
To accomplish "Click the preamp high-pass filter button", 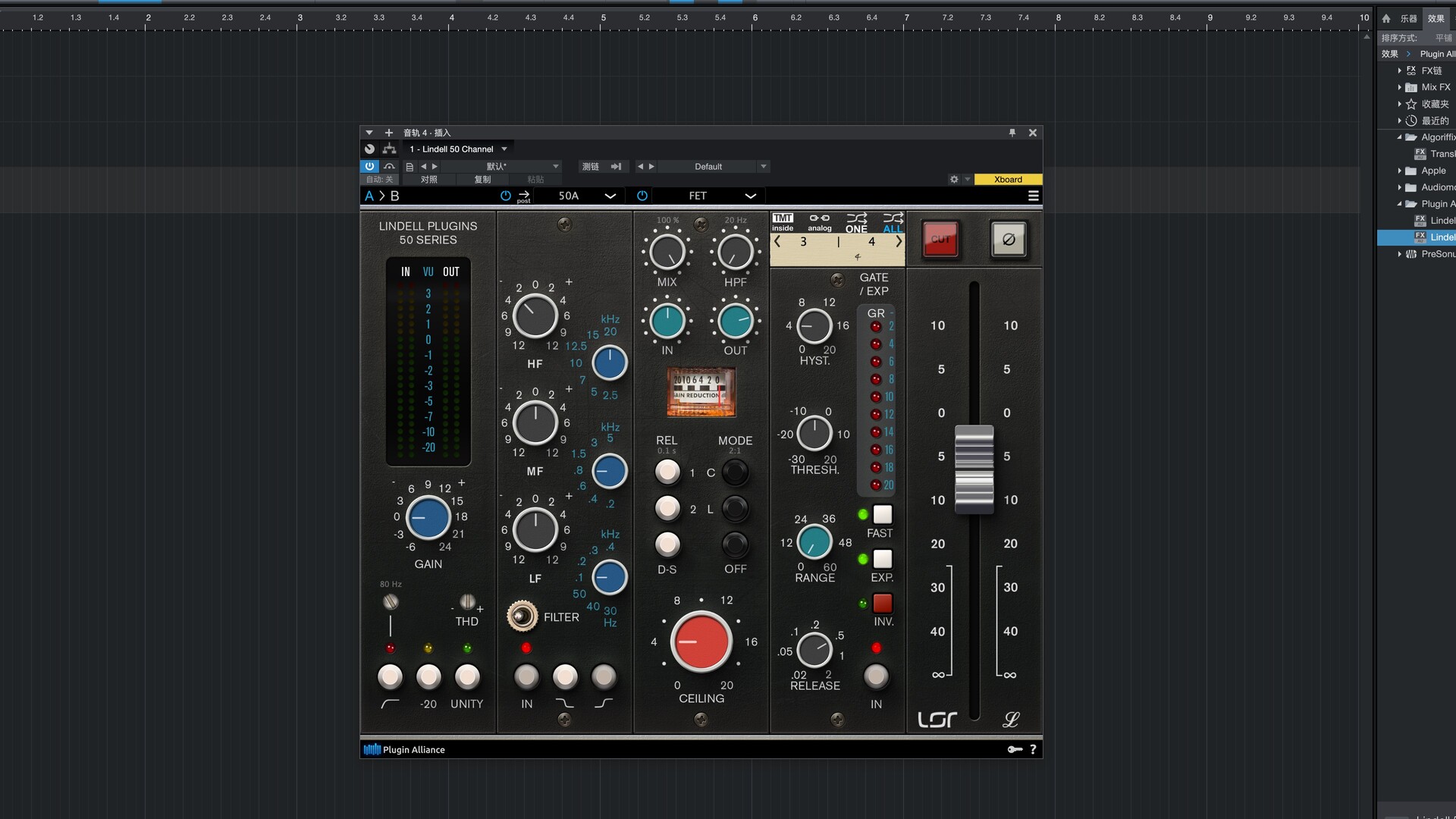I will click(x=390, y=676).
